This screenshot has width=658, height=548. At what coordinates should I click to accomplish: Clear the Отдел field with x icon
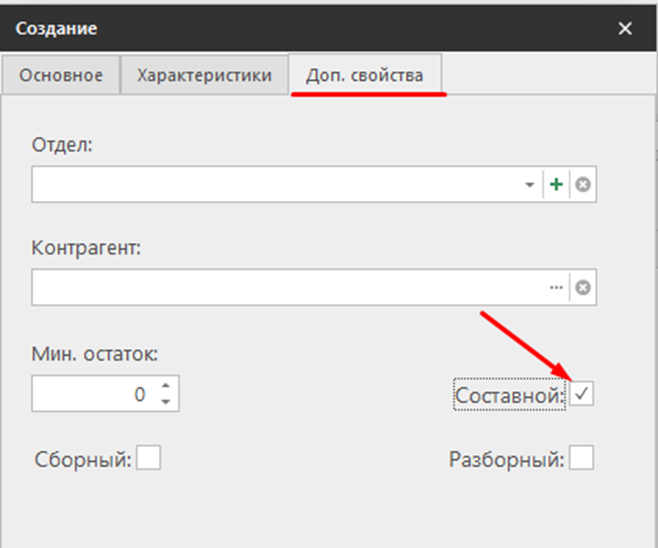tap(583, 185)
